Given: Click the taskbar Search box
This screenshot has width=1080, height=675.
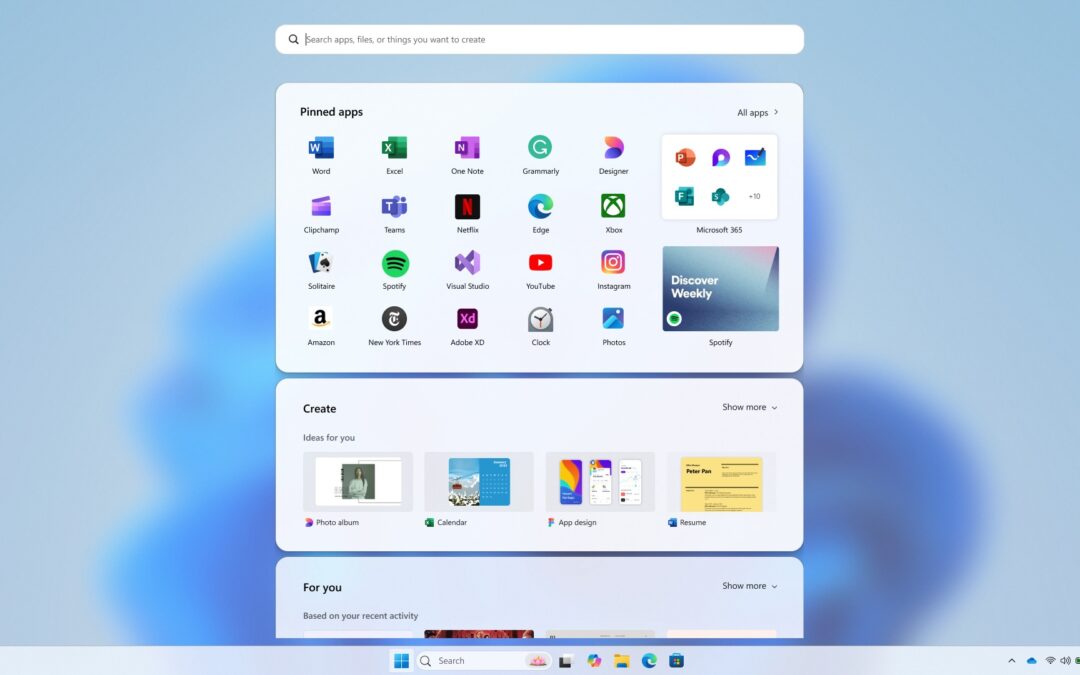Looking at the screenshot, I should 484,661.
